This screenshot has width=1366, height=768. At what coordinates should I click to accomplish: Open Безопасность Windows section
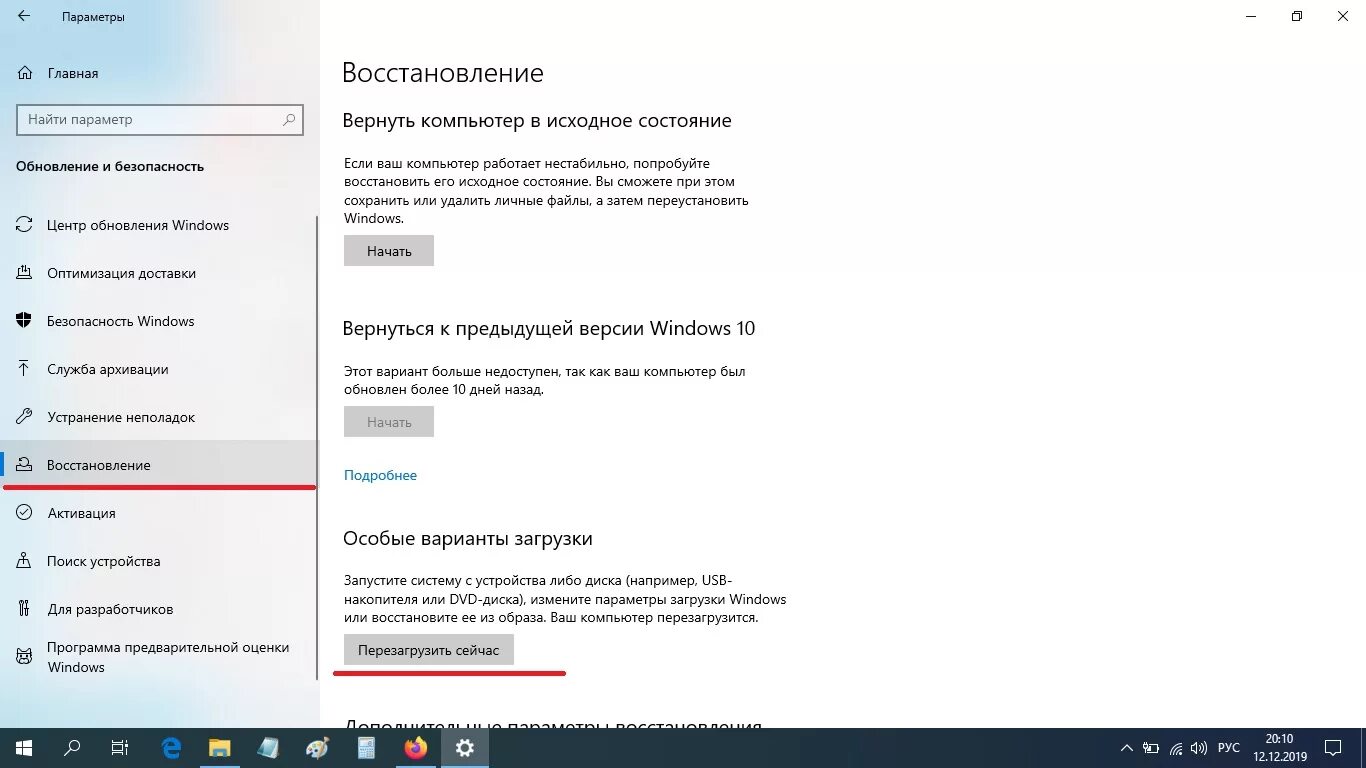click(x=160, y=321)
